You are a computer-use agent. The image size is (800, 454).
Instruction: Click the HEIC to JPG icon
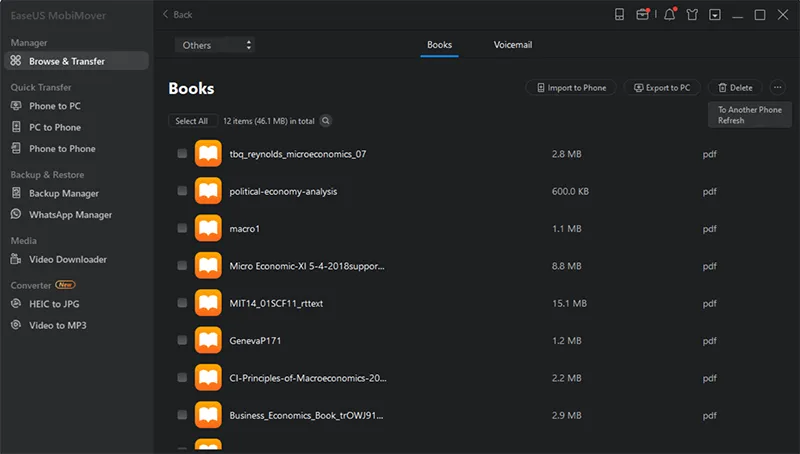tap(16, 304)
